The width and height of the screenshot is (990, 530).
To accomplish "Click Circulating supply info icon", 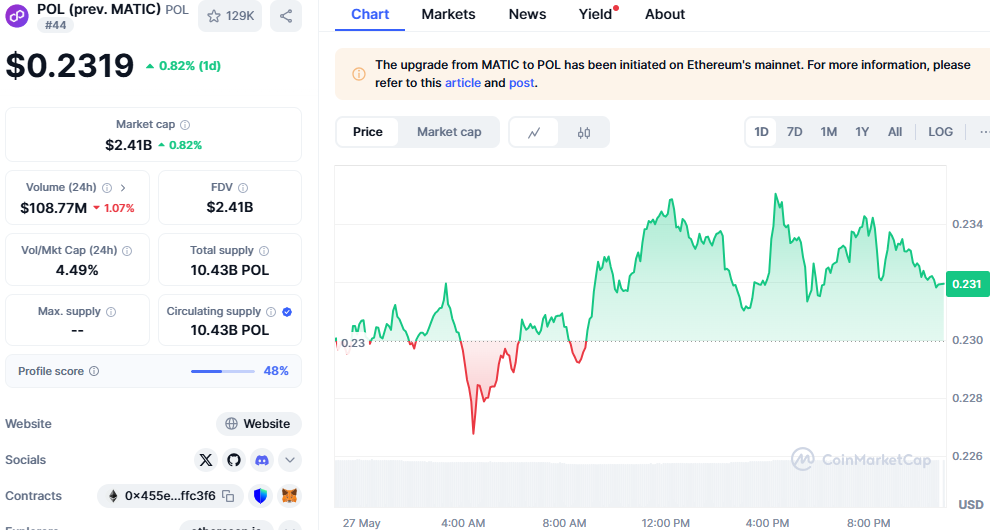I will 271,311.
